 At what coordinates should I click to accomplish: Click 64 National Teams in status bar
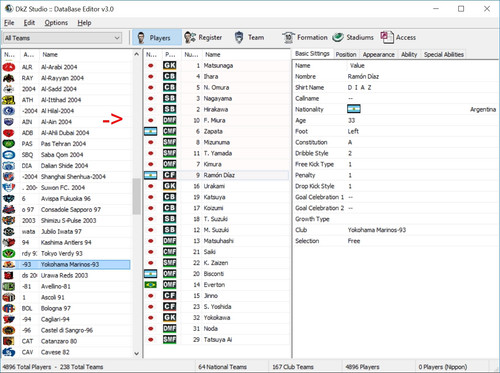pyautogui.click(x=222, y=367)
